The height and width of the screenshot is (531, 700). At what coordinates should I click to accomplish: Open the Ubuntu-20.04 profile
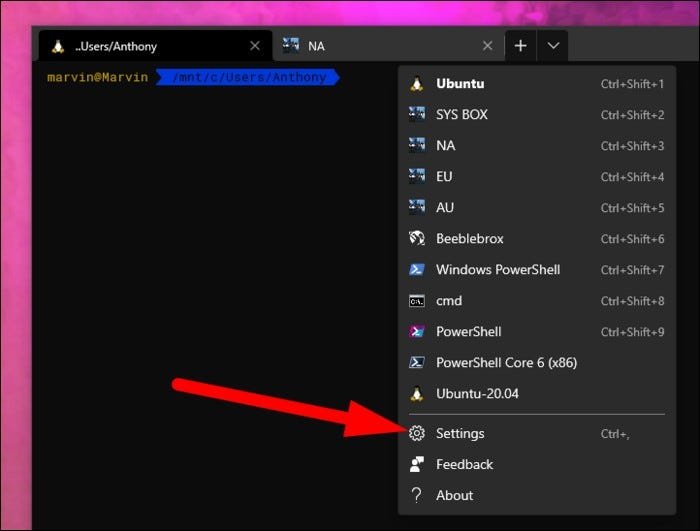[537, 393]
